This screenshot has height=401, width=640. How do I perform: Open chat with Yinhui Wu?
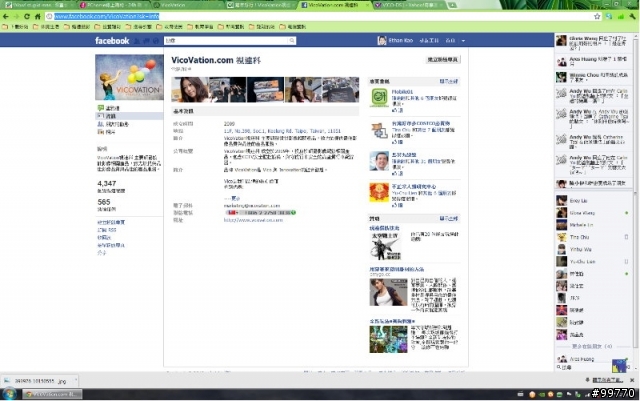point(593,250)
